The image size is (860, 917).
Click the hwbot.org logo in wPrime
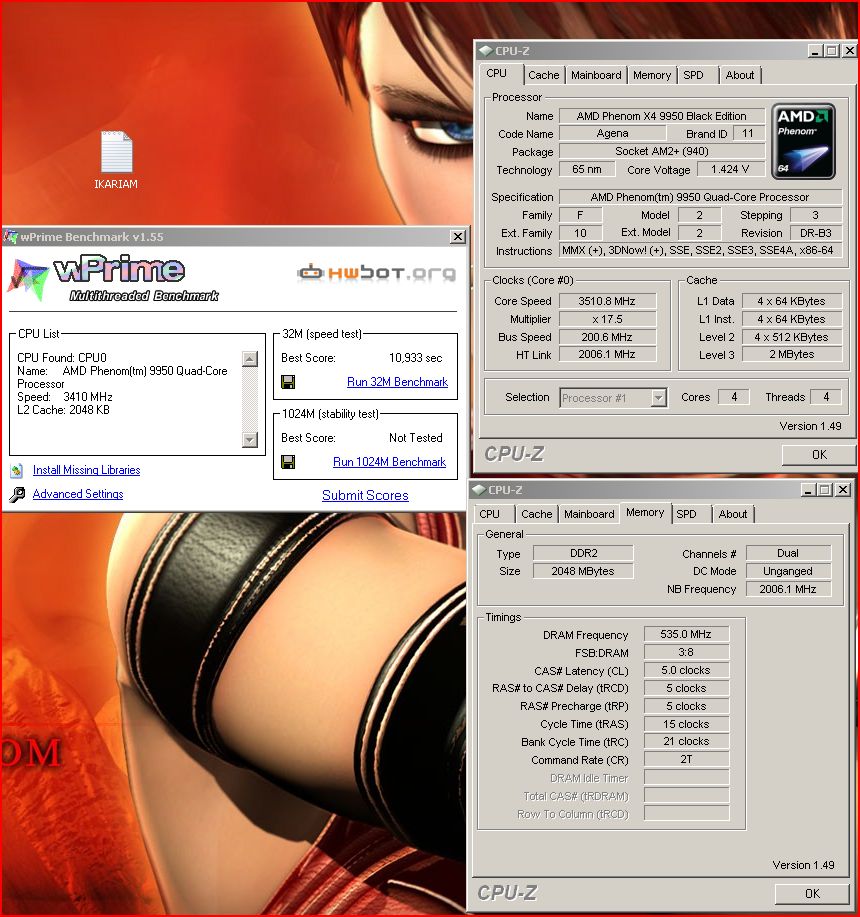377,273
